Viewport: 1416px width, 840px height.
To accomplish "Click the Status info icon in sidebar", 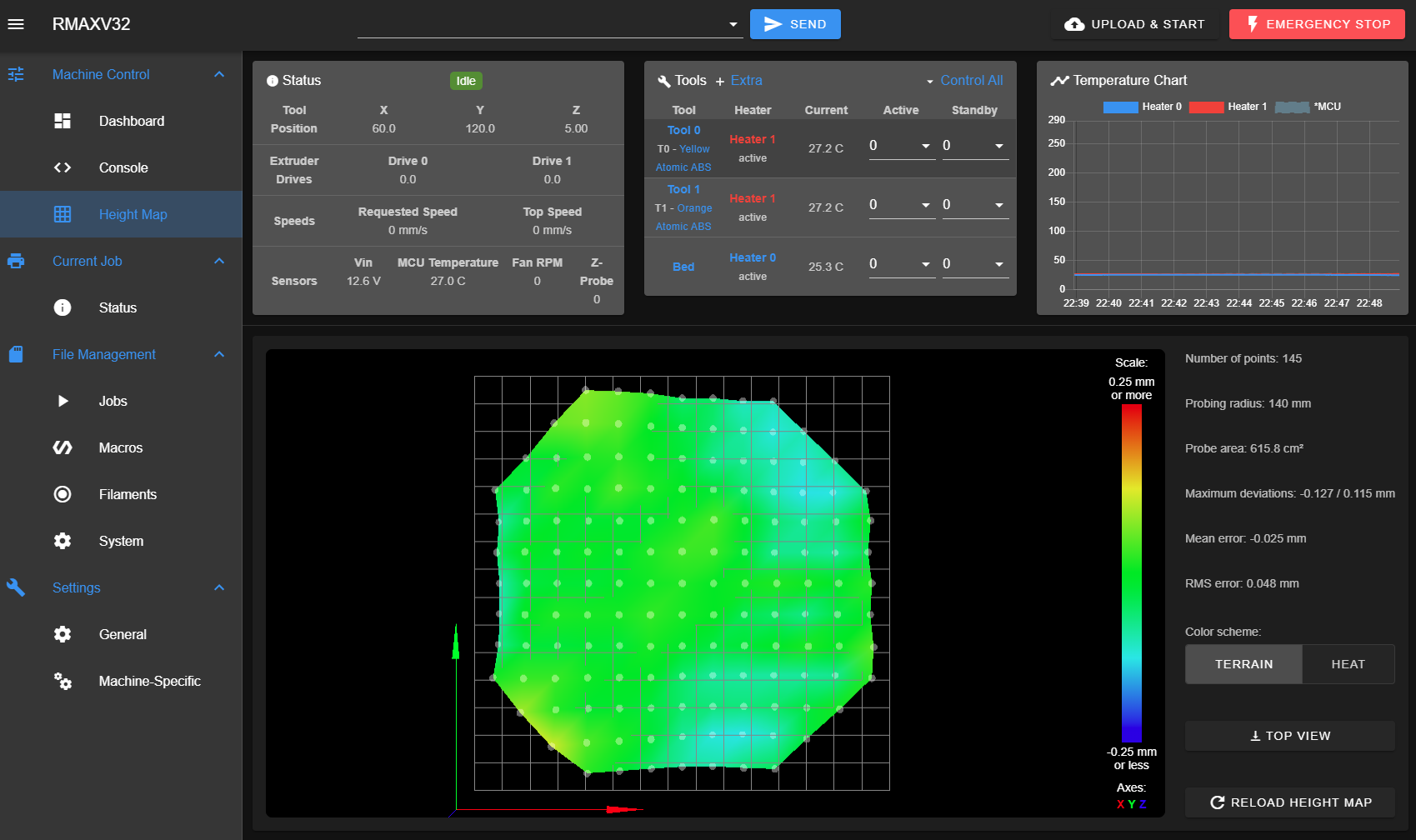I will [63, 307].
